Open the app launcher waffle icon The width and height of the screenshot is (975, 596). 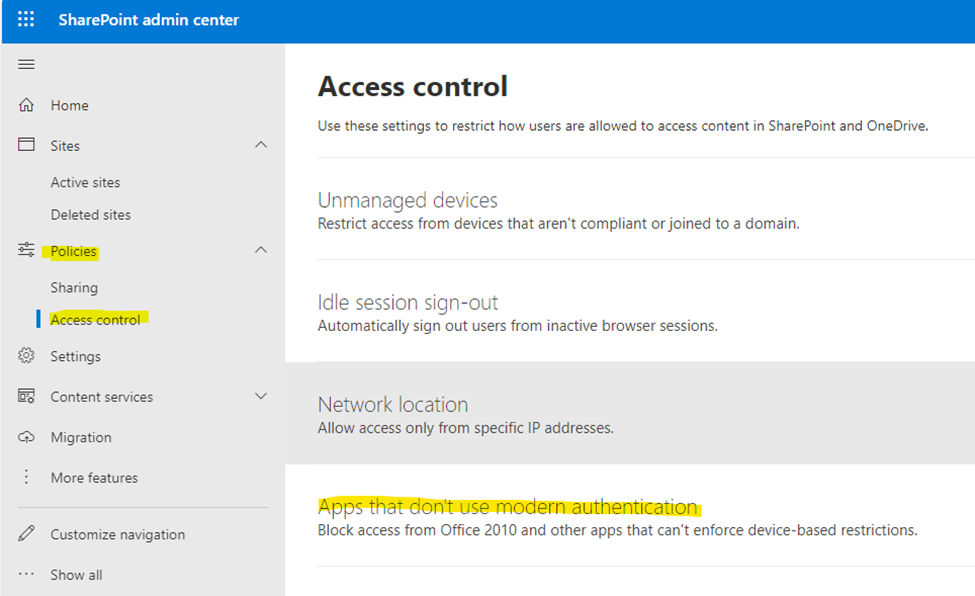click(x=26, y=20)
